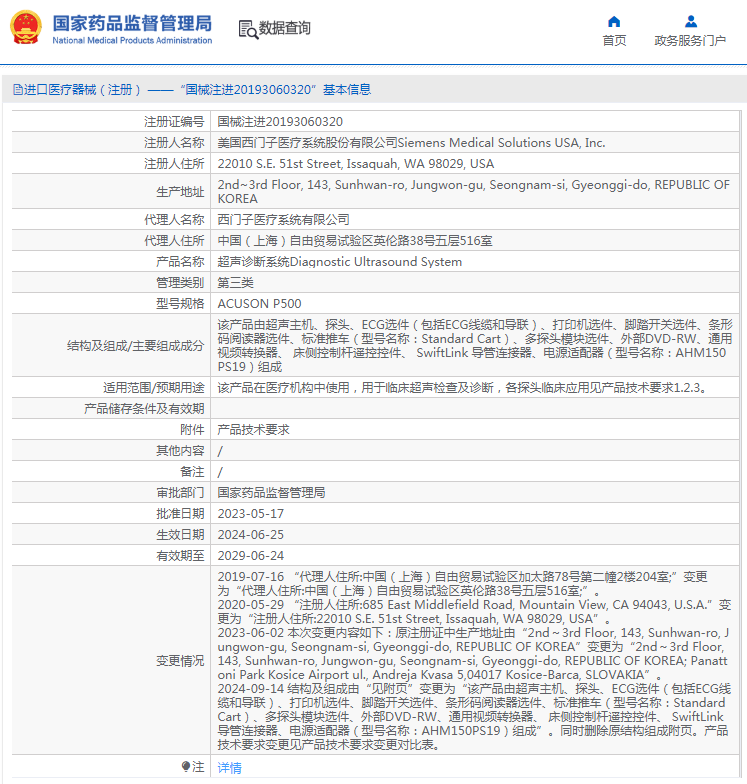
Task: Click the 附件 label
Action: pos(192,430)
